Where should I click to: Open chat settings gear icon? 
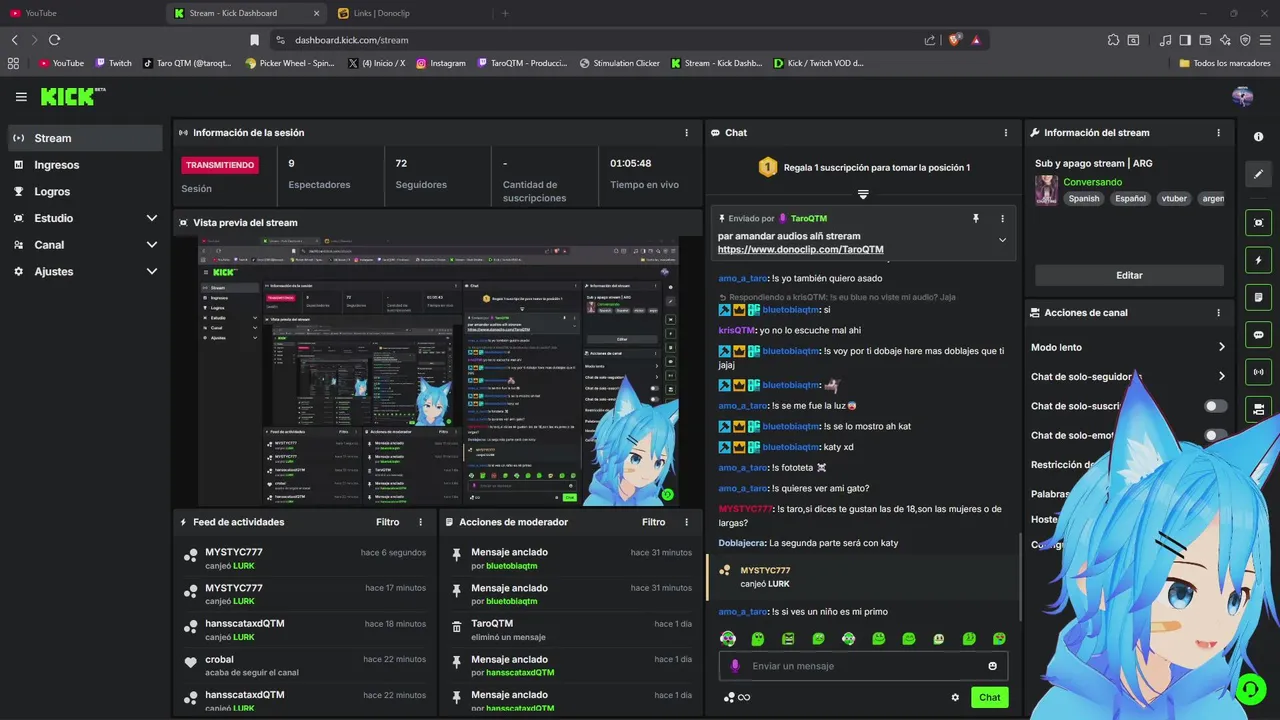[955, 697]
